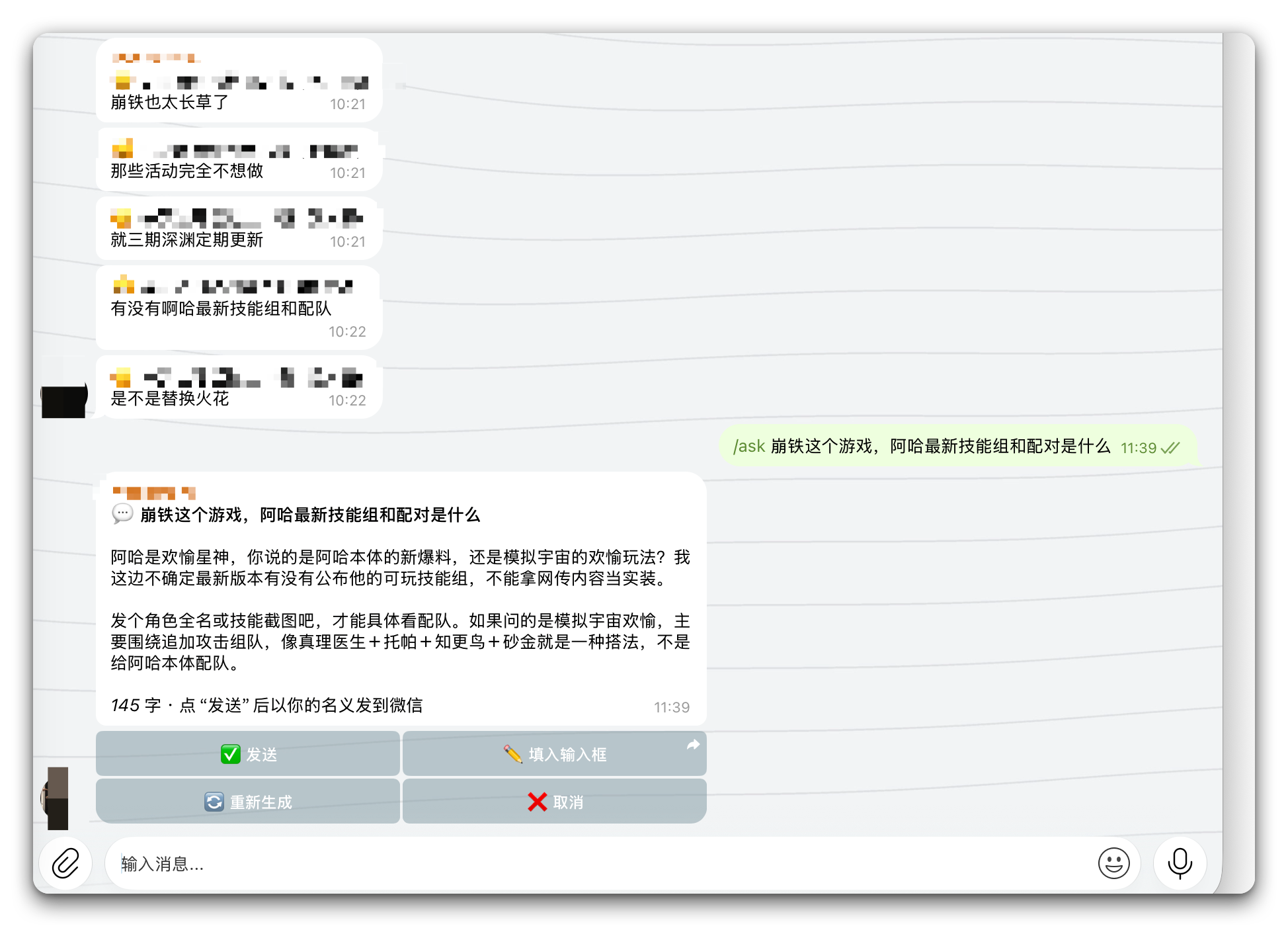Click the 重新生成 regenerate button

click(x=248, y=801)
